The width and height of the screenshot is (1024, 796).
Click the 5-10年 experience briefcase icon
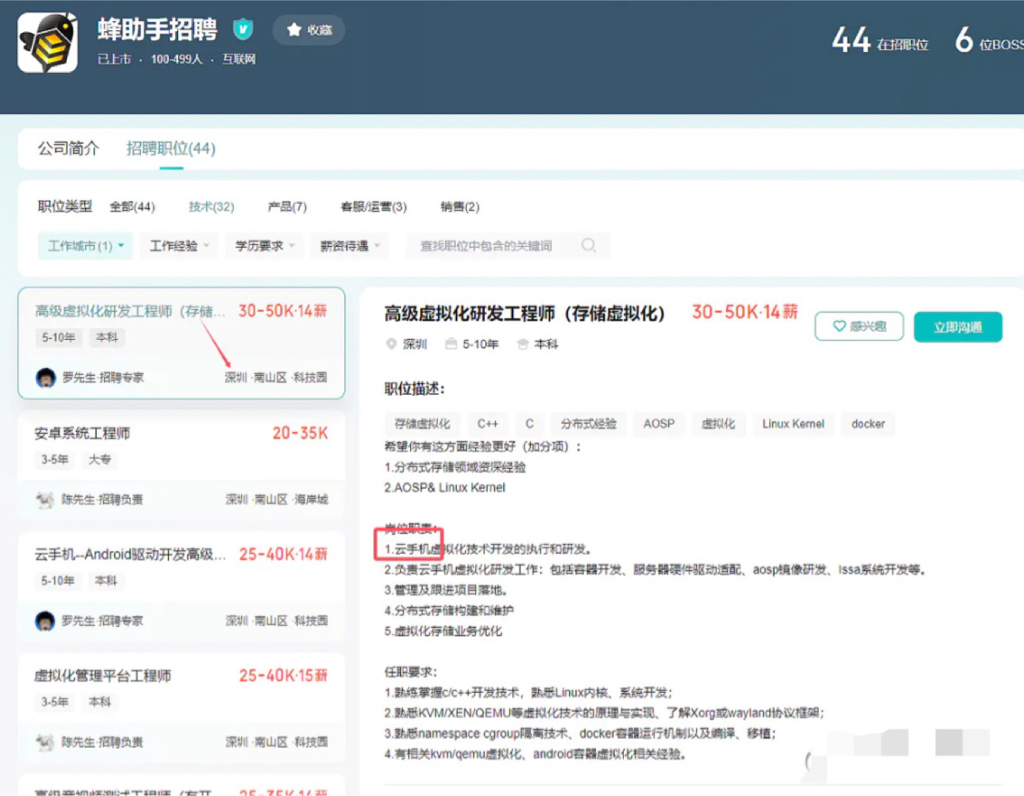click(451, 344)
